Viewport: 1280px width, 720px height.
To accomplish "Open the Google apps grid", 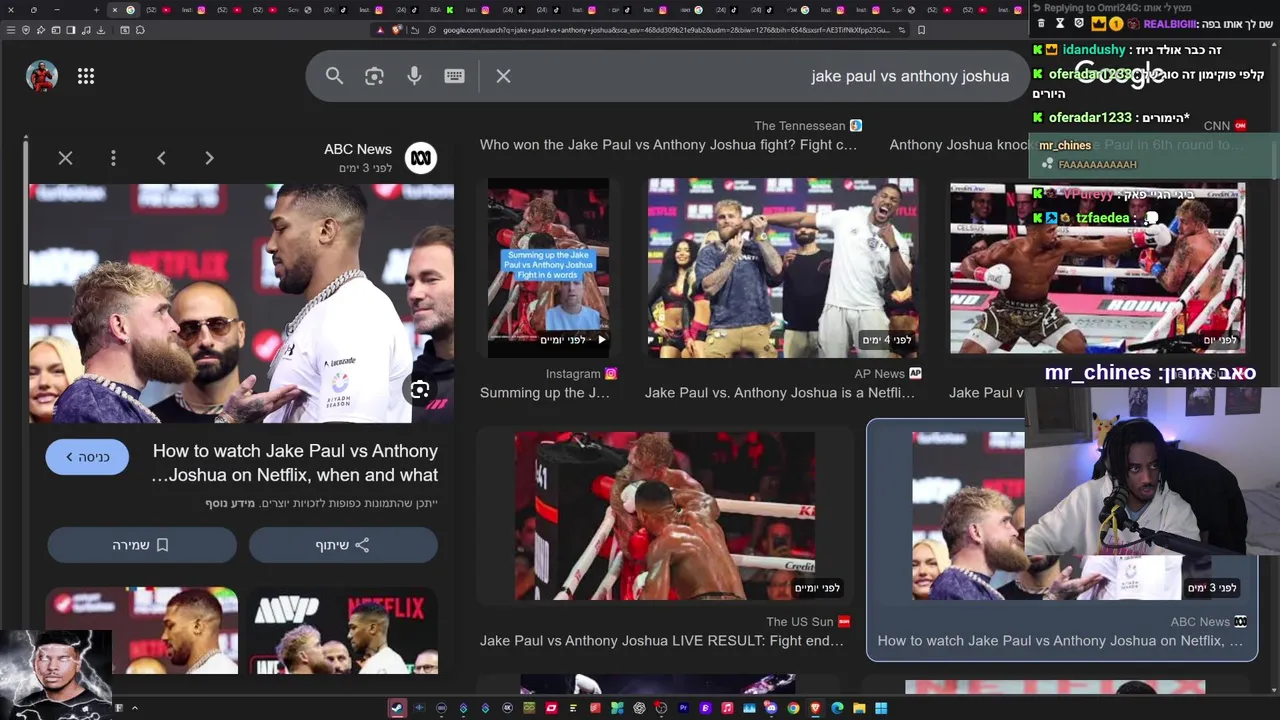I will [86, 76].
